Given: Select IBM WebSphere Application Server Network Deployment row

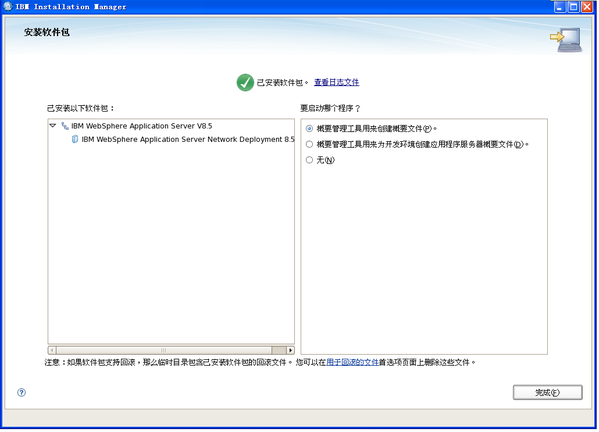Looking at the screenshot, I should click(188, 139).
